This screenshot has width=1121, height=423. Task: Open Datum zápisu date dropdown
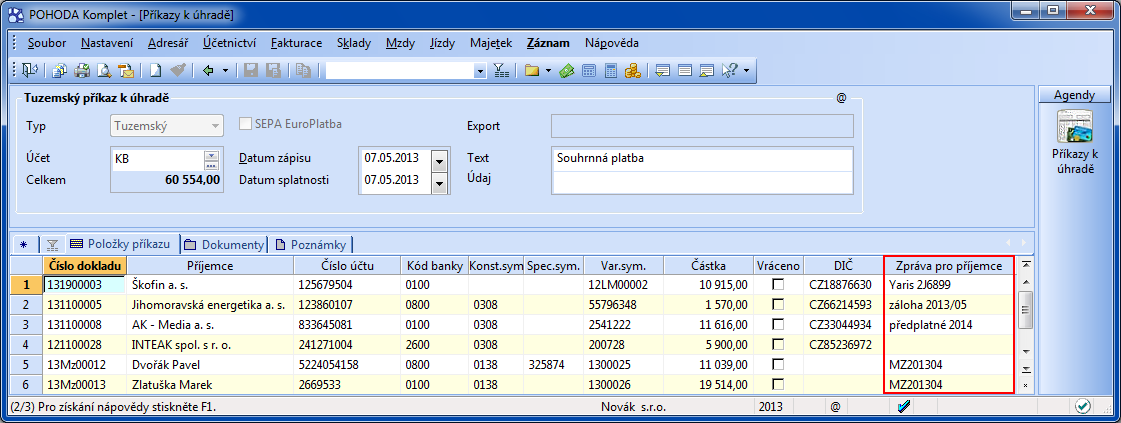(x=440, y=159)
